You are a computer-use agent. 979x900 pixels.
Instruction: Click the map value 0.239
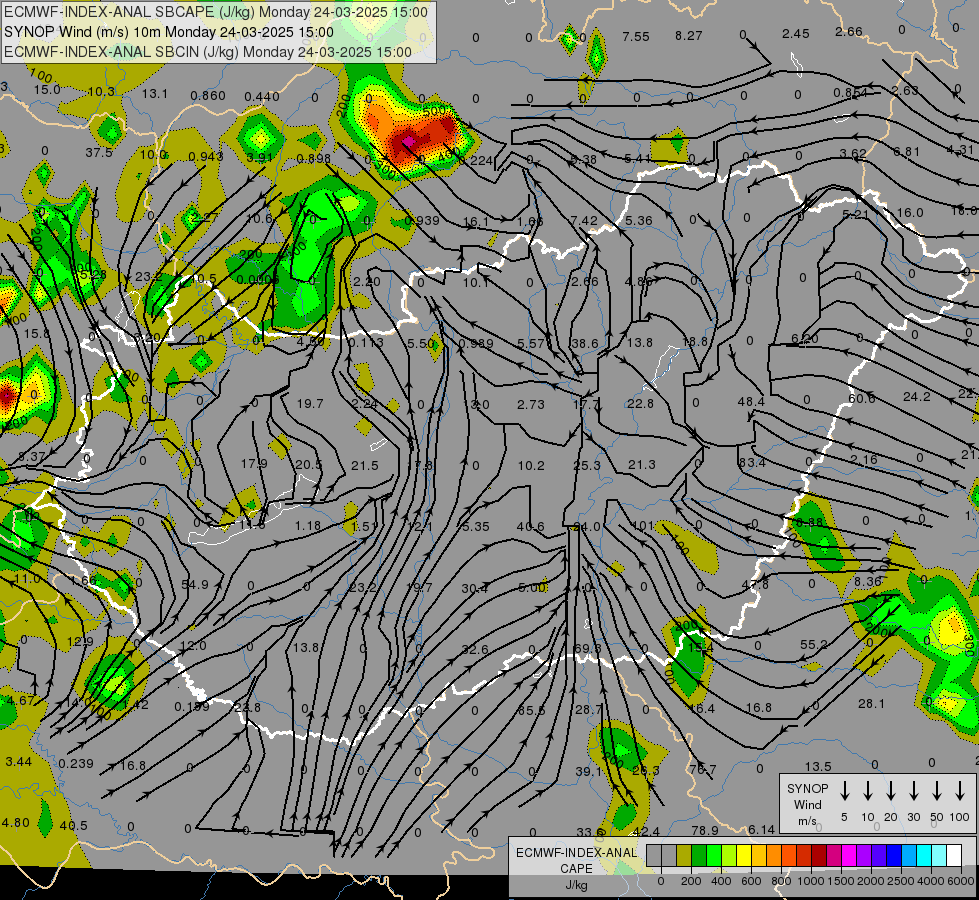pos(76,763)
